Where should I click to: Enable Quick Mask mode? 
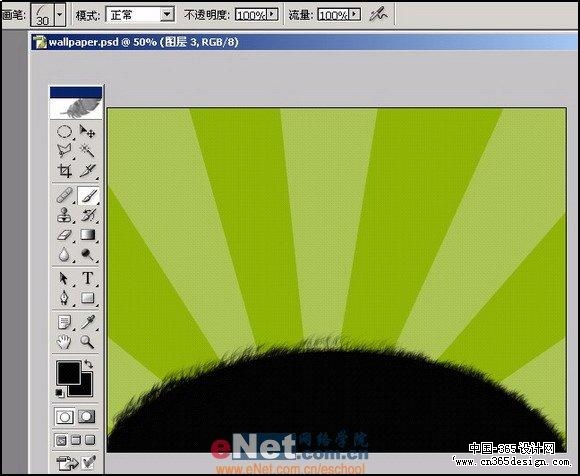[x=87, y=417]
